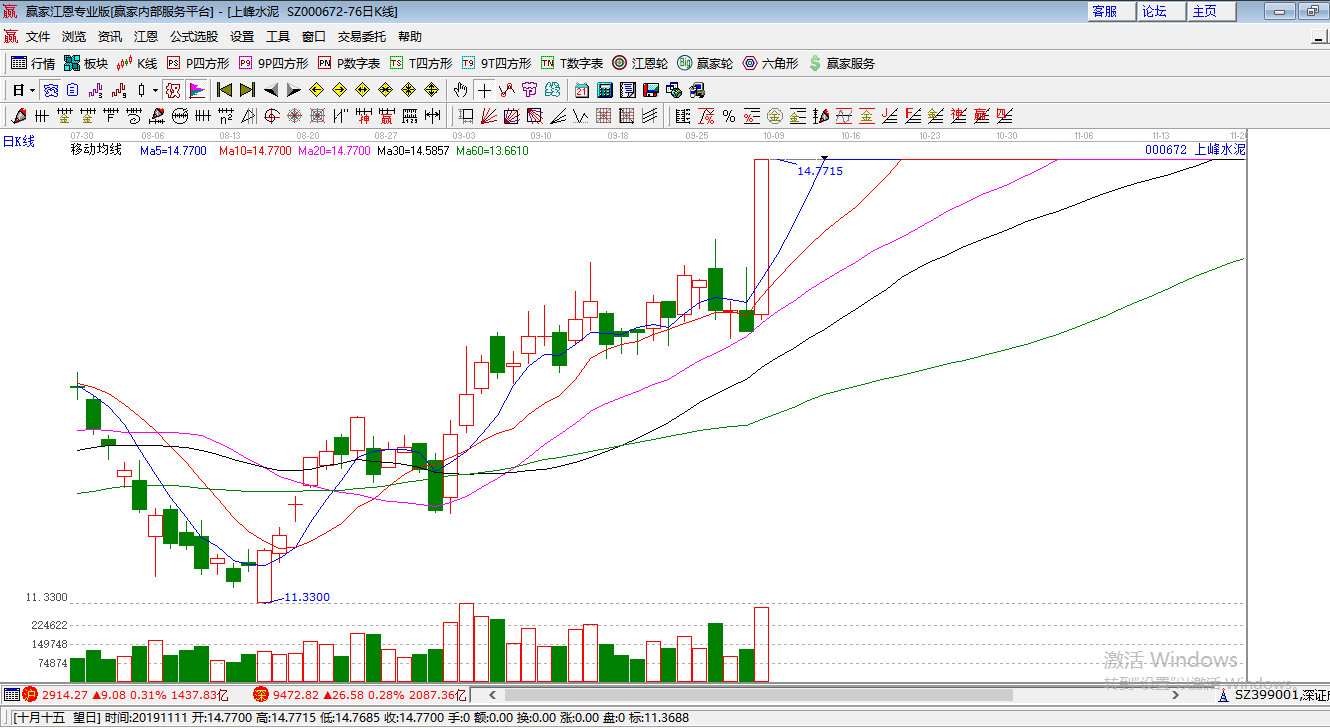Image resolution: width=1330 pixels, height=728 pixels.
Task: Select the hand pan tool
Action: click(x=460, y=90)
